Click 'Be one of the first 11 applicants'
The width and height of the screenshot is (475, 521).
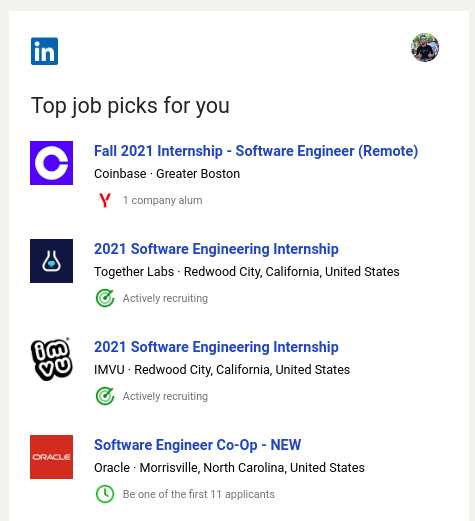[x=199, y=494]
